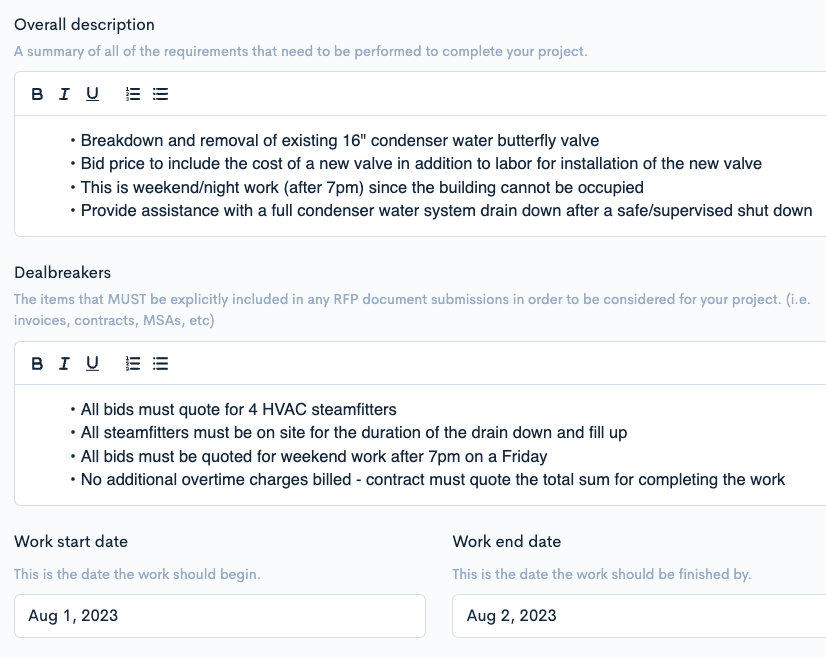This screenshot has width=826, height=657.
Task: Insert numbered list in Dealbreakers editor
Action: (x=133, y=364)
